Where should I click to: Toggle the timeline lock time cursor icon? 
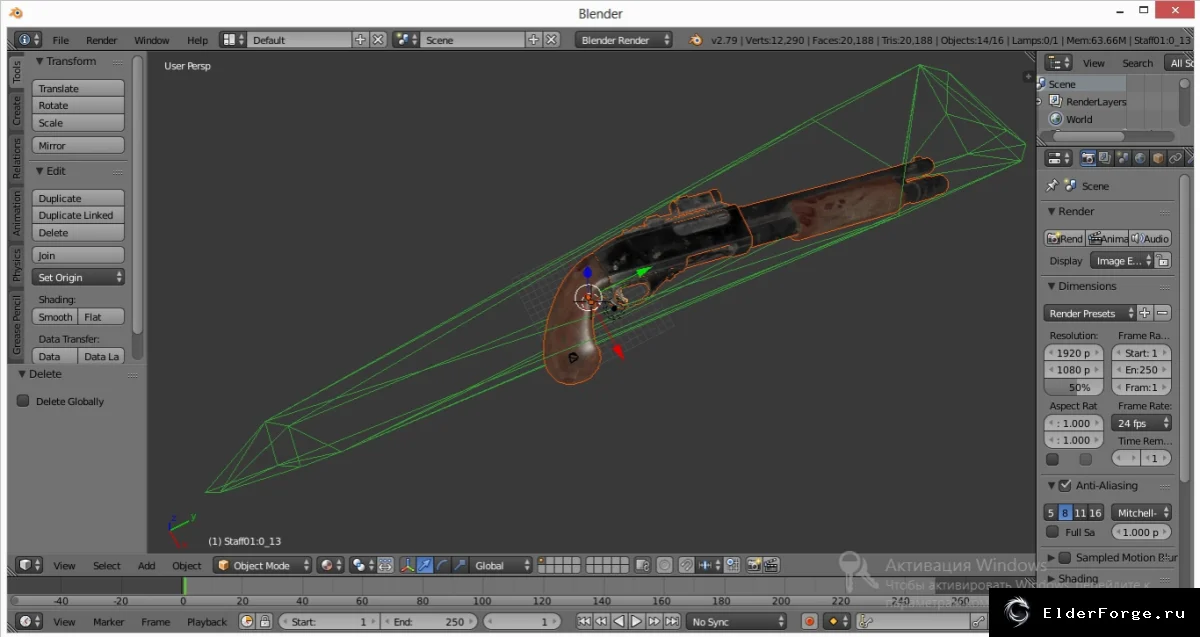[265, 621]
